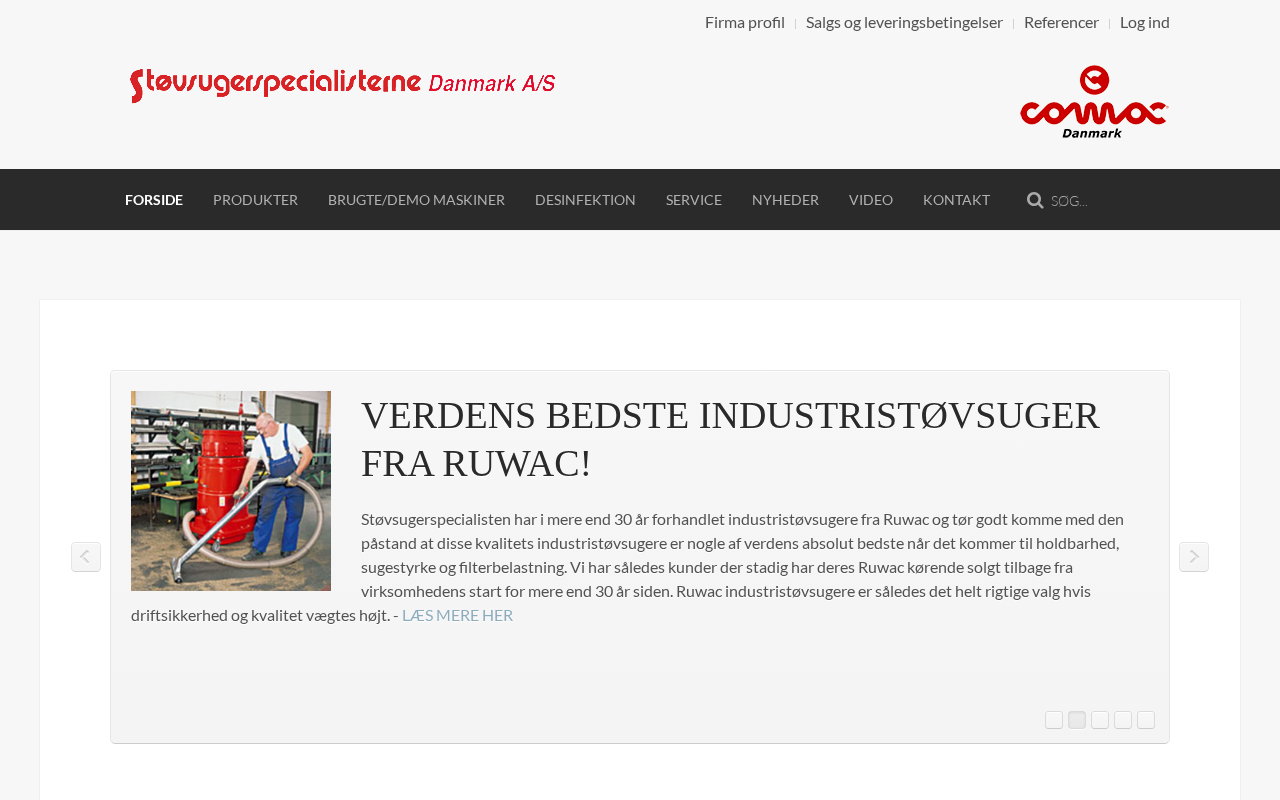The width and height of the screenshot is (1280, 800).
Task: Click the search magnifier icon
Action: coord(1035,200)
